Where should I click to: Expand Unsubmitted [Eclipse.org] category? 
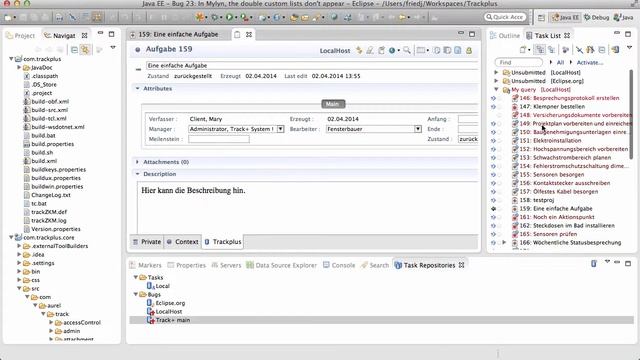pyautogui.click(x=496, y=81)
